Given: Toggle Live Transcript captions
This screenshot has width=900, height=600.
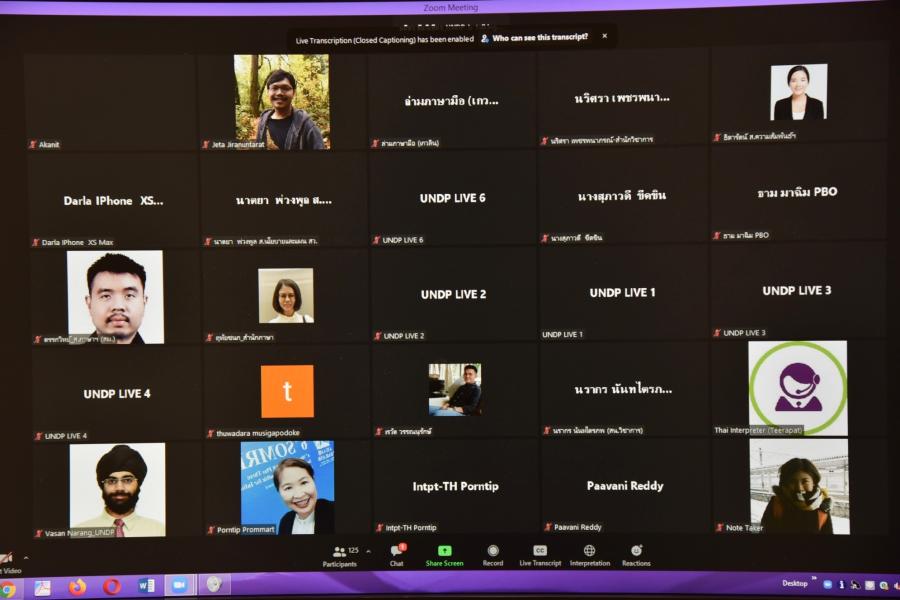Looking at the screenshot, I should 540,554.
